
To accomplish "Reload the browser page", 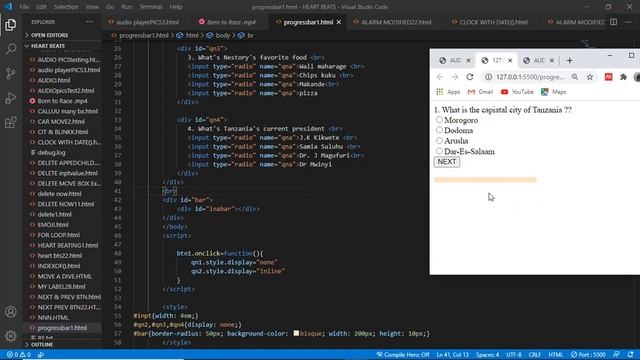I will click(x=470, y=77).
